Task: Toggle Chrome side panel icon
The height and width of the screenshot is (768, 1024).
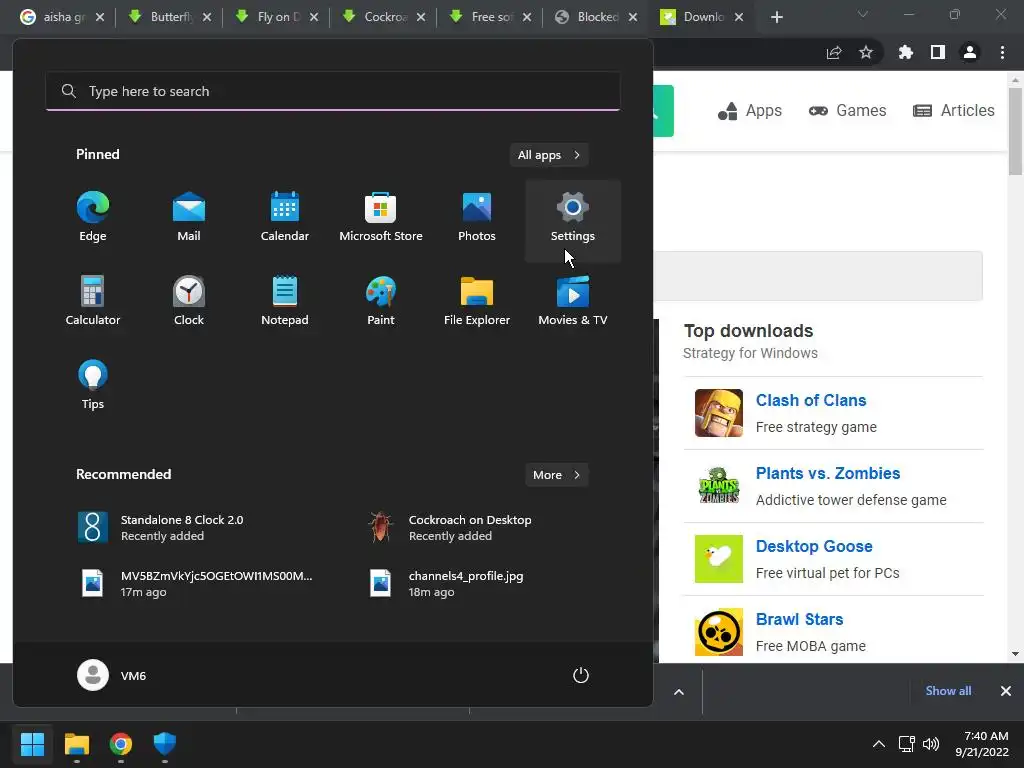Action: [x=938, y=53]
